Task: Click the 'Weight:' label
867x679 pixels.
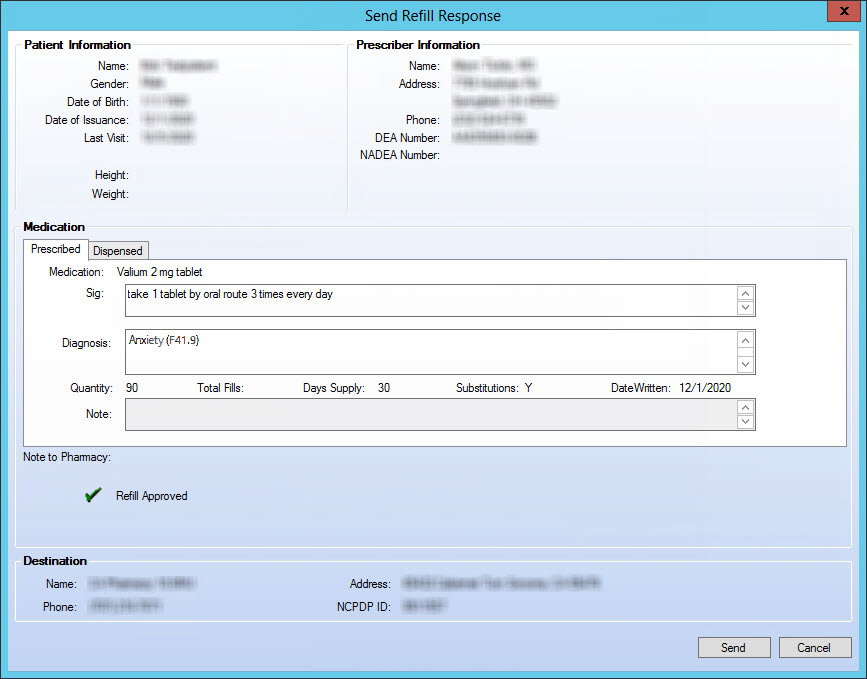Action: pos(110,194)
